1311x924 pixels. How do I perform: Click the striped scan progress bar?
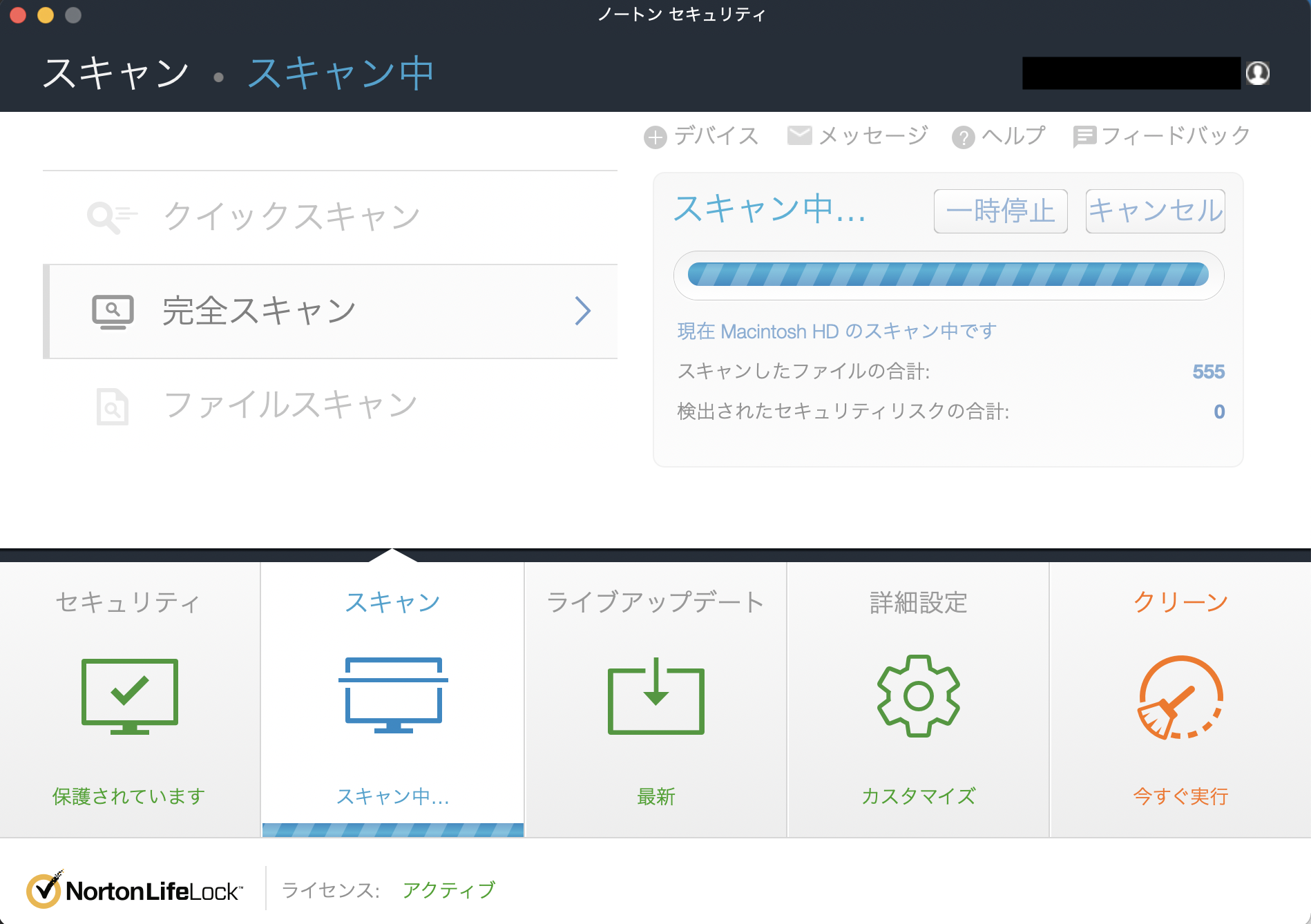pos(948,275)
